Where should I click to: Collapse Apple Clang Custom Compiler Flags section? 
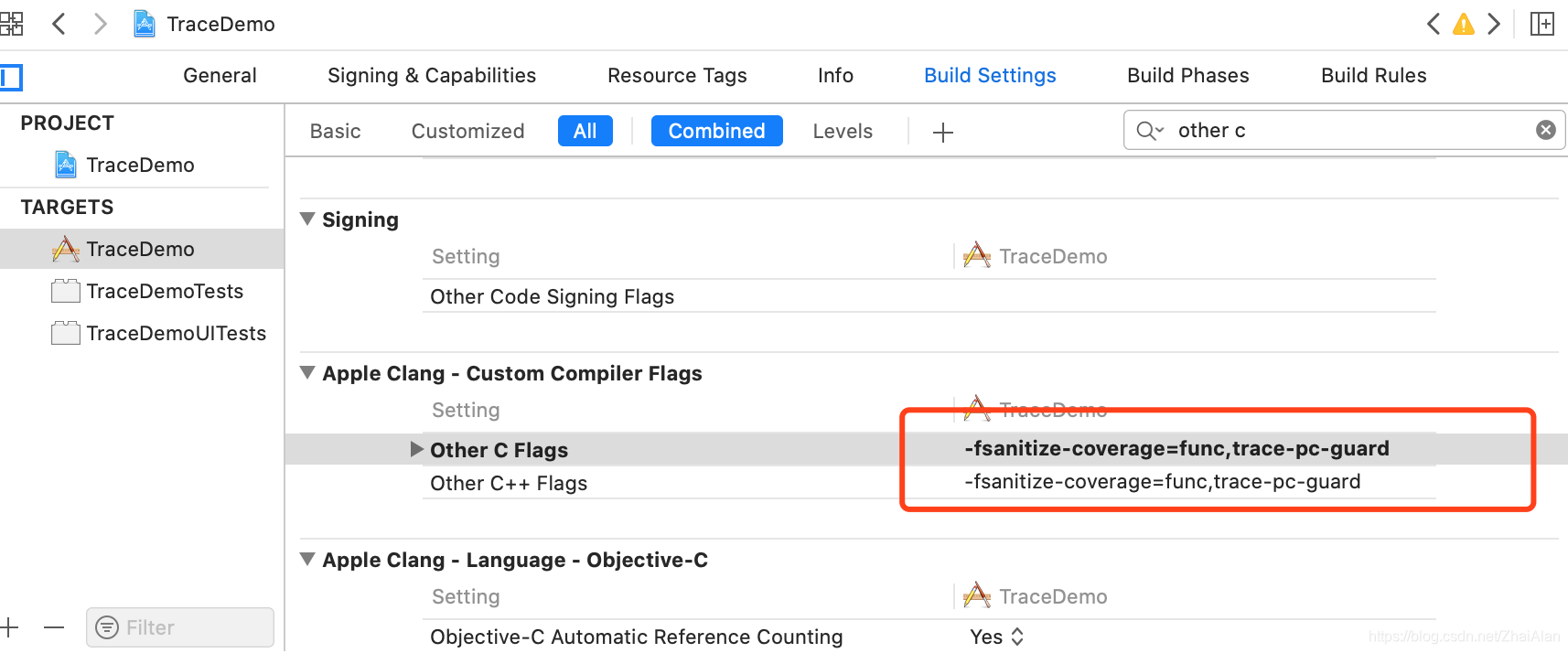[307, 373]
